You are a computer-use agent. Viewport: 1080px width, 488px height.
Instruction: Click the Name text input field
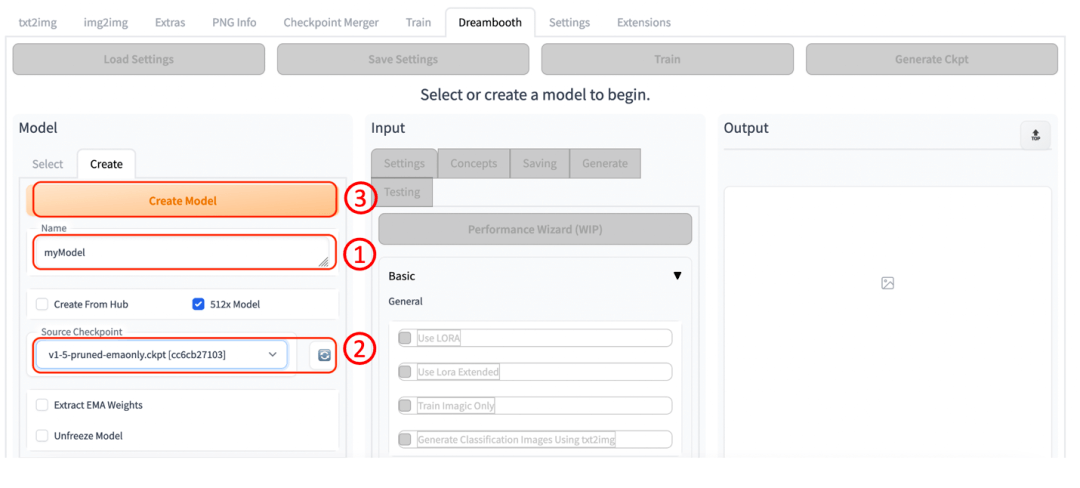pyautogui.click(x=182, y=253)
